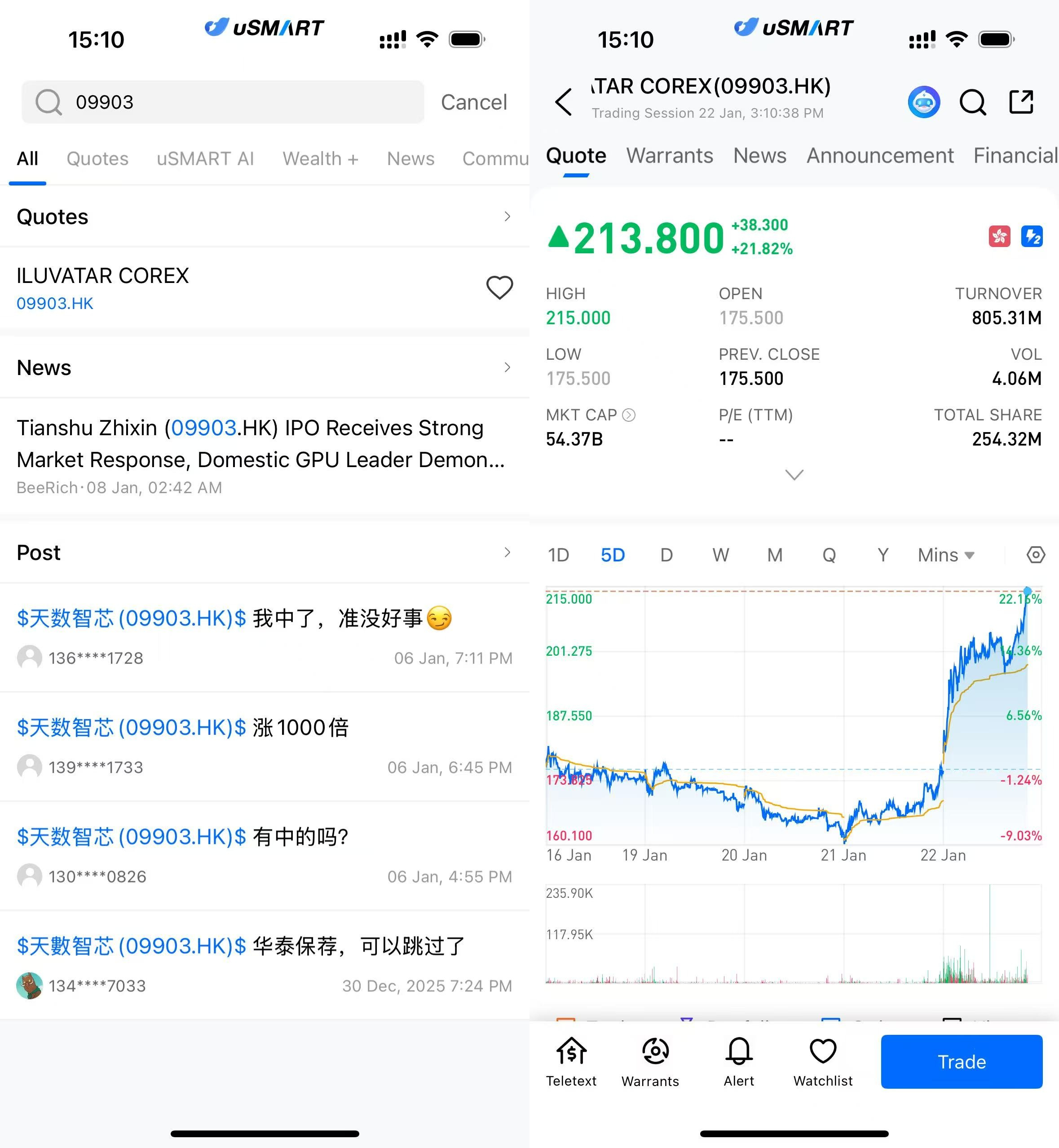
Task: Switch to the uSMART AI search tab
Action: 205,159
